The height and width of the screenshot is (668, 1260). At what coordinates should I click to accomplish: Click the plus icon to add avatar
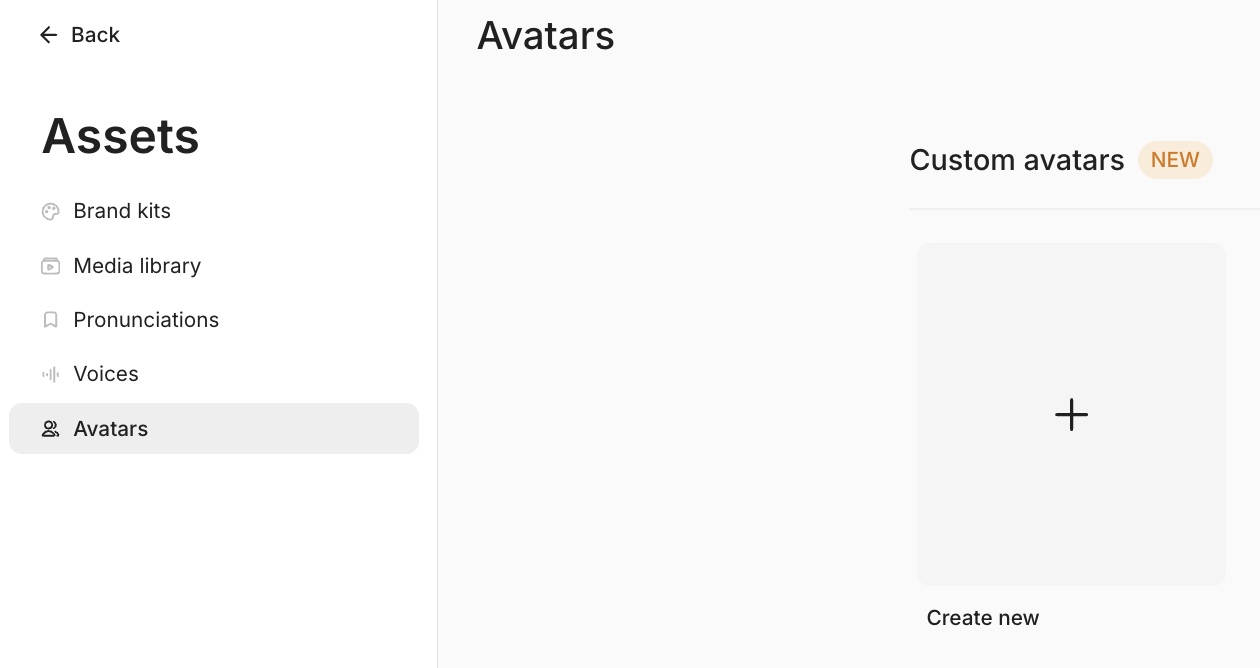(1071, 415)
